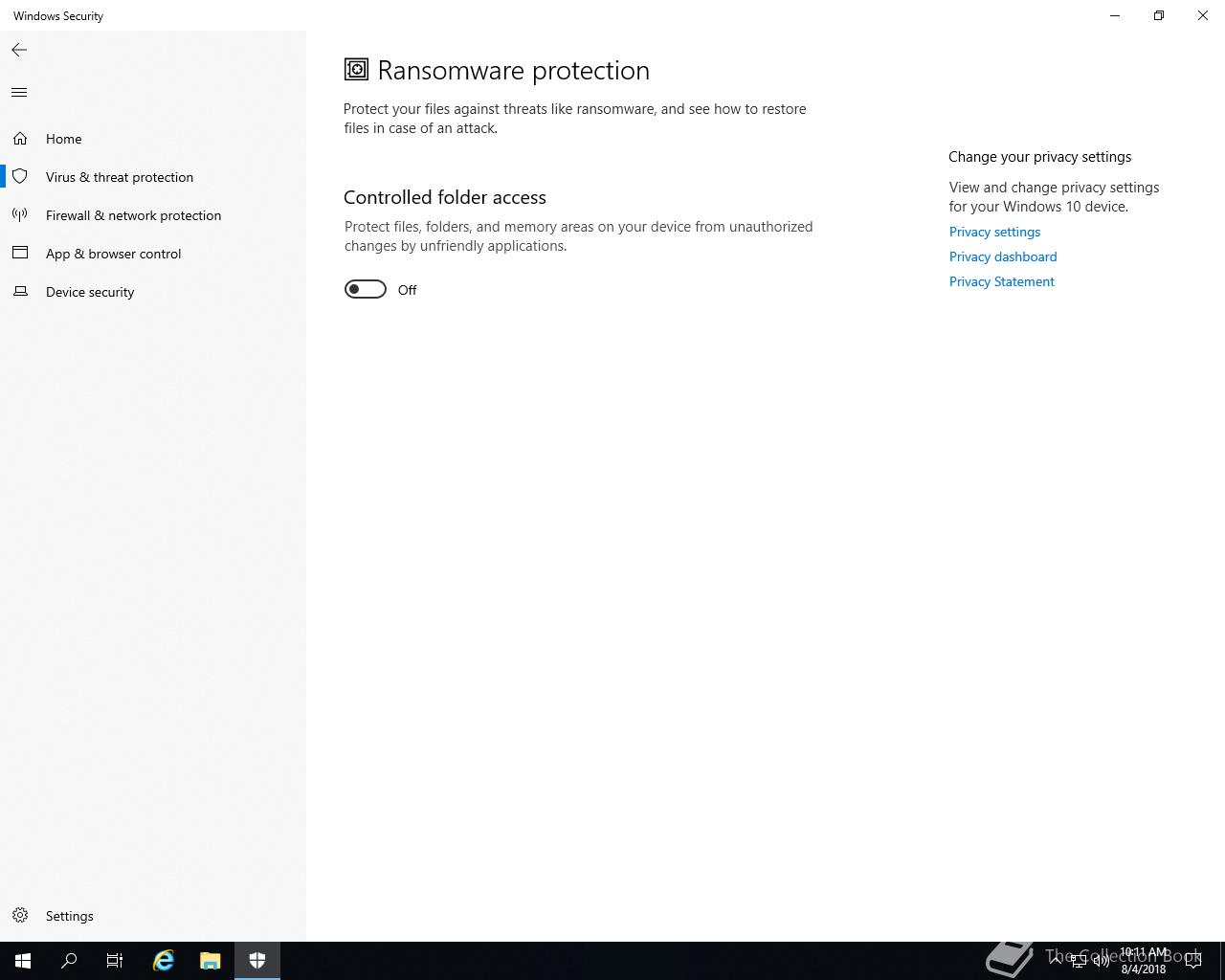1225x980 pixels.
Task: Click the 'Change your privacy settings' heading
Action: pyautogui.click(x=1040, y=157)
